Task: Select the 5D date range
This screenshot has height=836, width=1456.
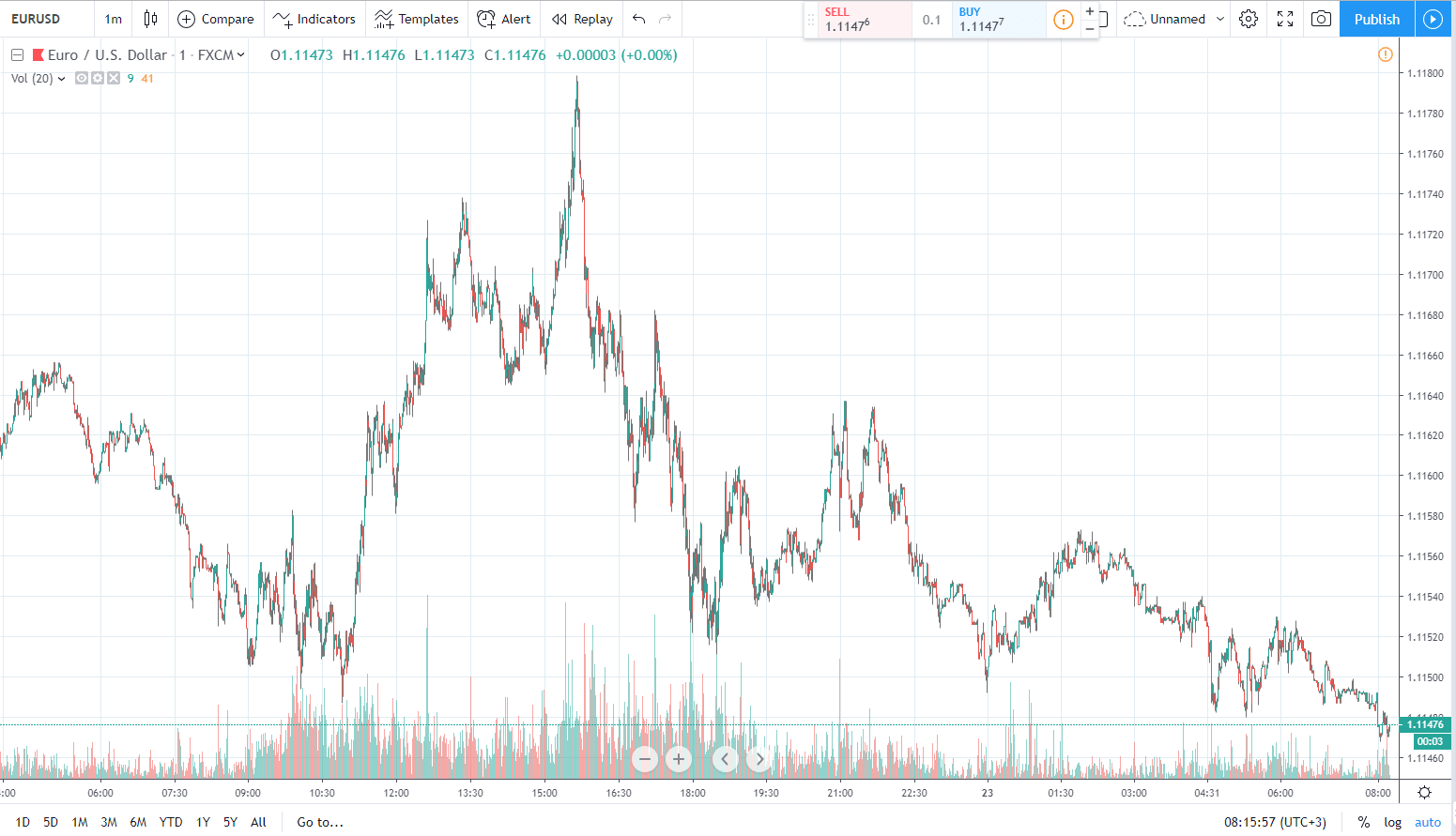Action: [51, 822]
